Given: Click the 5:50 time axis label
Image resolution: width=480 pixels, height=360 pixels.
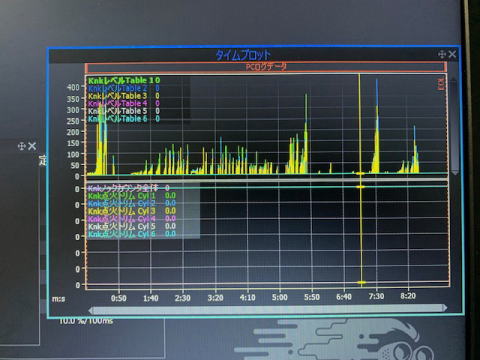Looking at the screenshot, I should coord(312,297).
